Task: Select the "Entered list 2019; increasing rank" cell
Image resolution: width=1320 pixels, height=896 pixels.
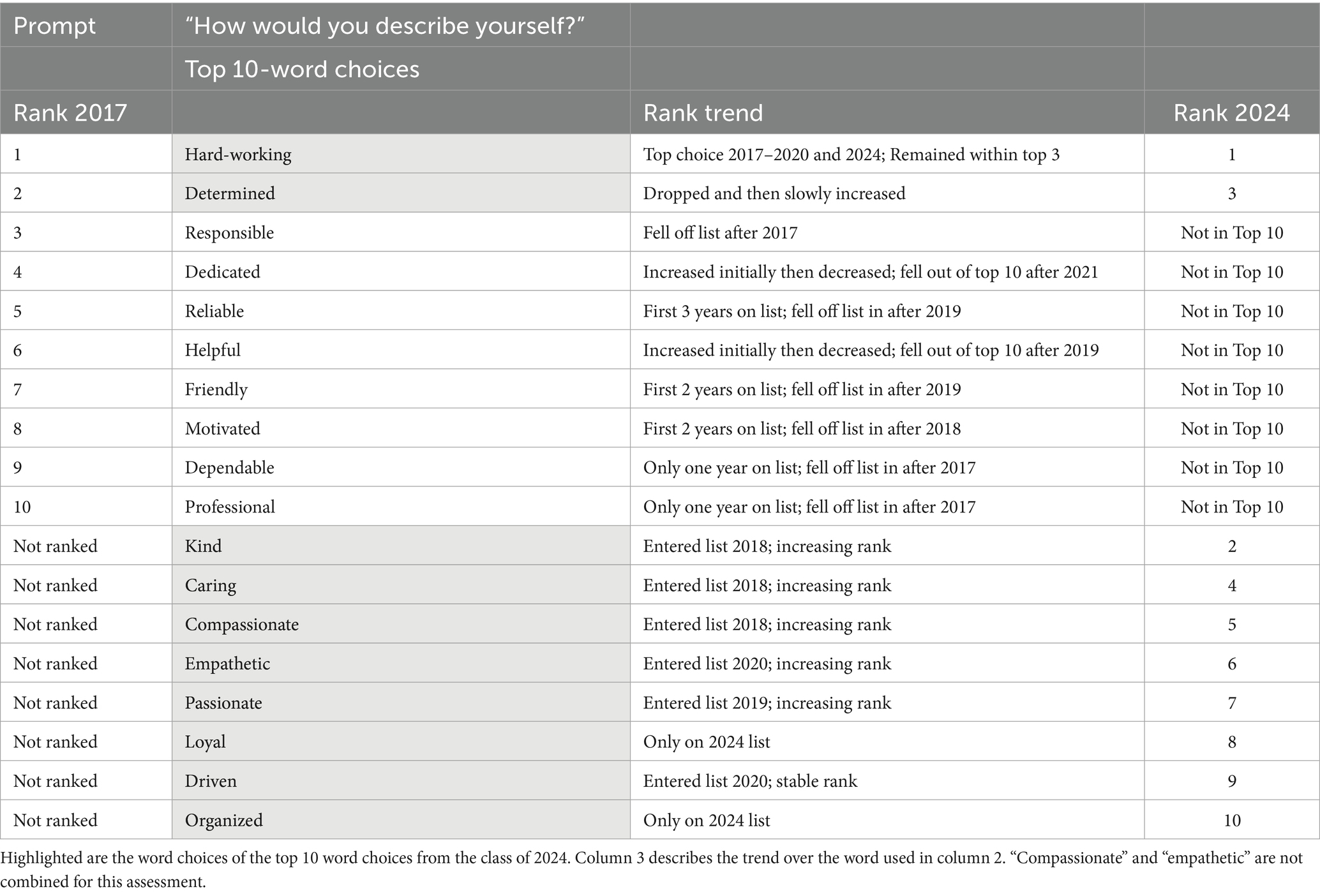Action: (767, 703)
